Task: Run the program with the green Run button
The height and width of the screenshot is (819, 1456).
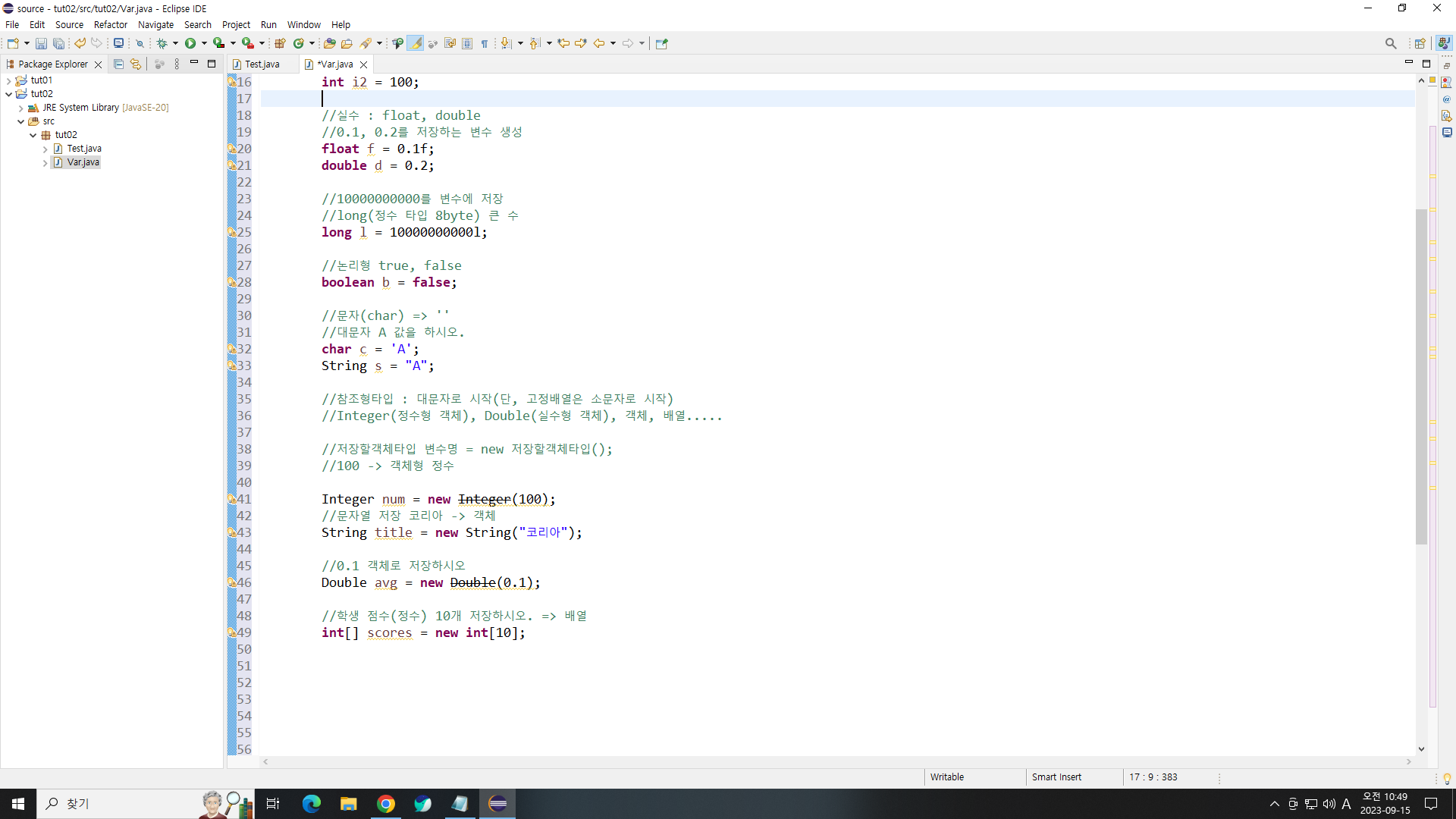Action: click(190, 44)
